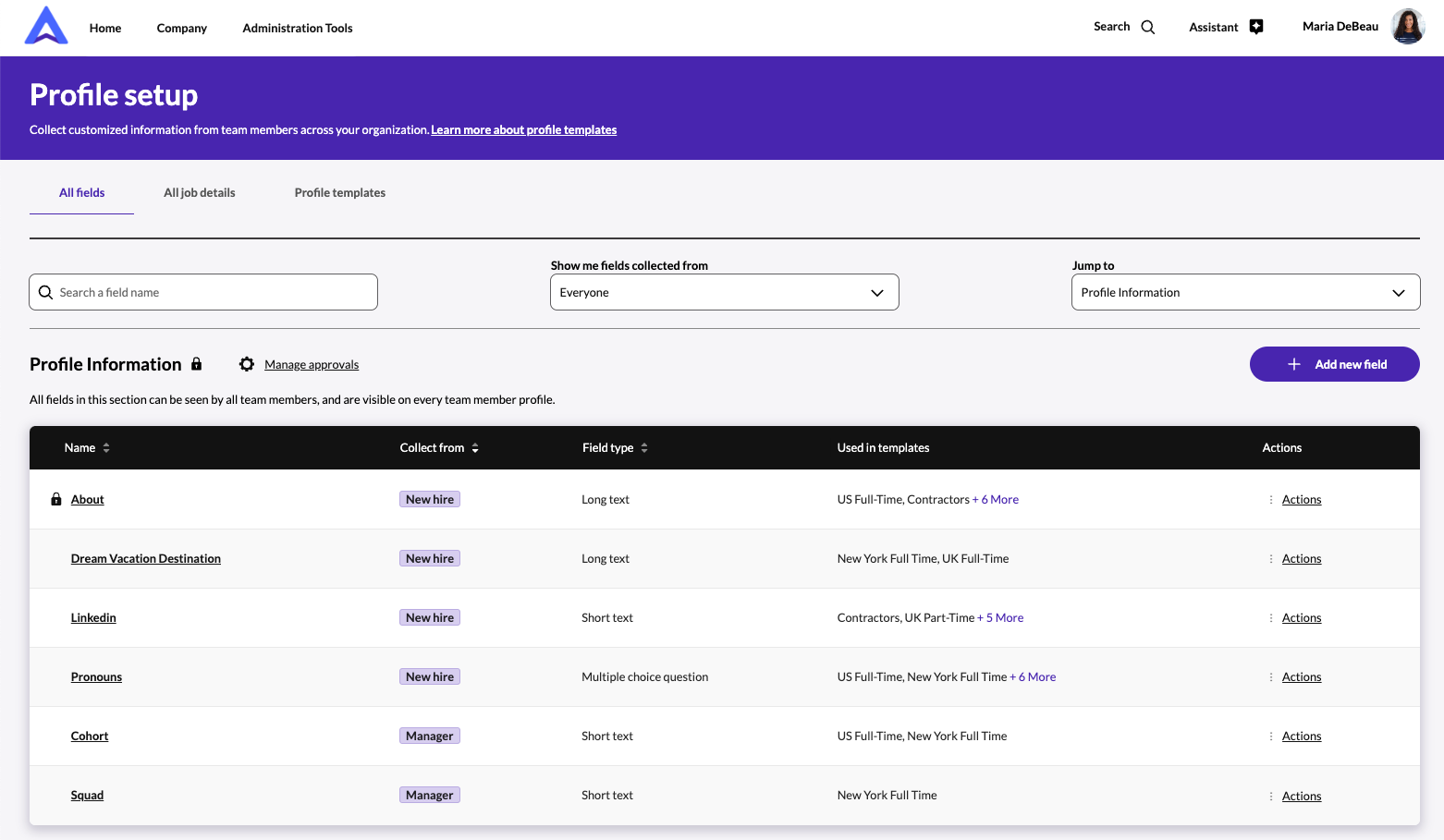
Task: Click 'Long text' in About row
Action: (x=606, y=499)
